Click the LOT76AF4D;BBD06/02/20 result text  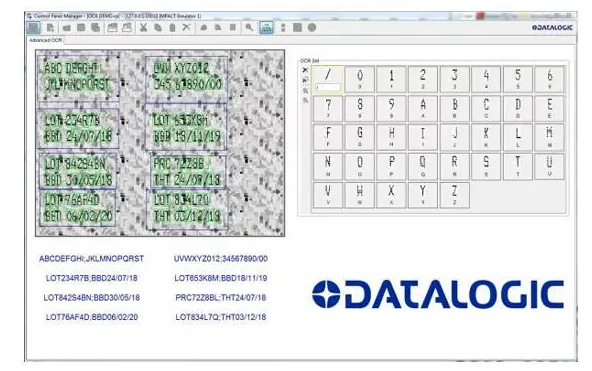tap(92, 317)
